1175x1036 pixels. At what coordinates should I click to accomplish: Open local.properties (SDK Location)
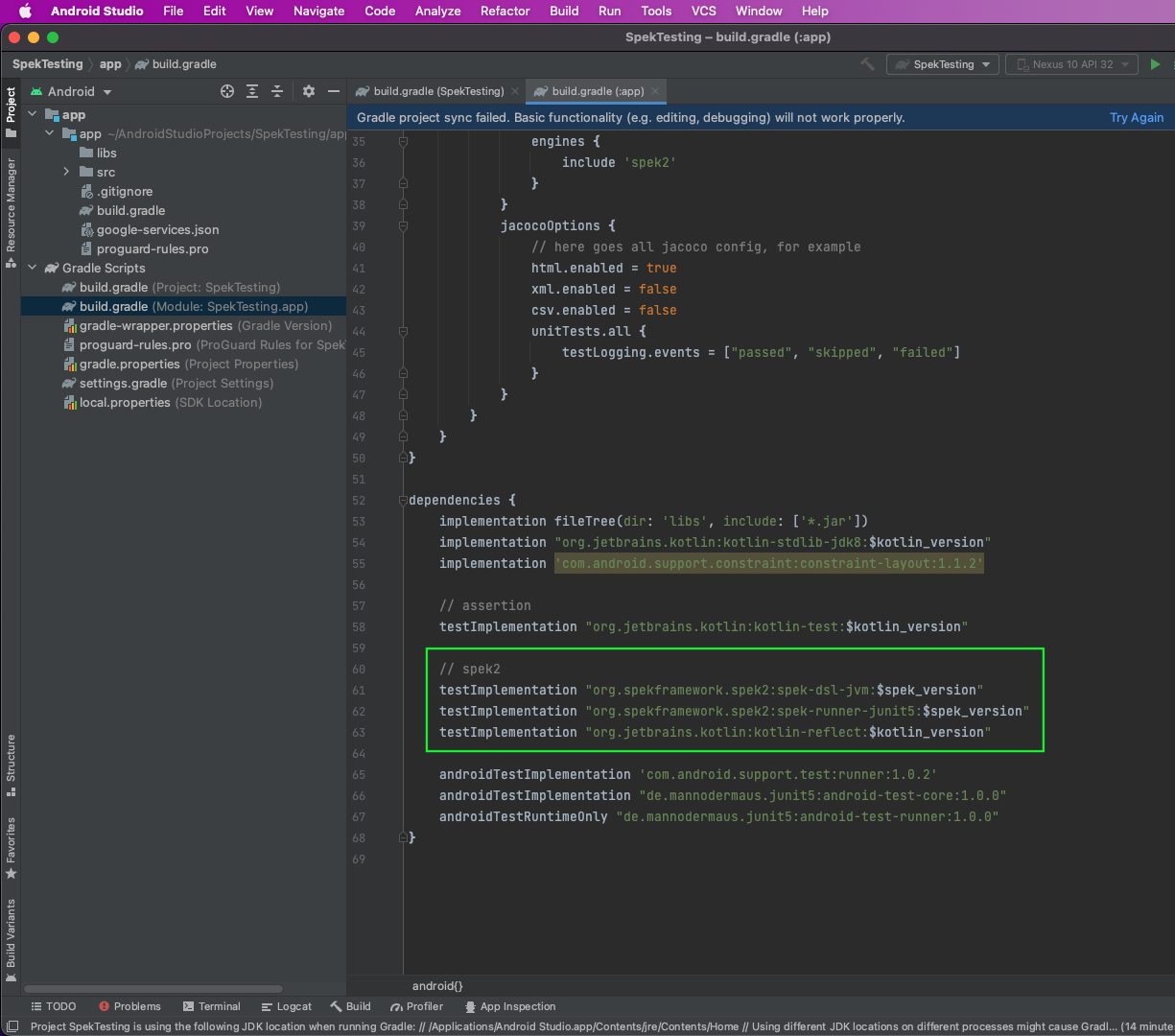162,402
